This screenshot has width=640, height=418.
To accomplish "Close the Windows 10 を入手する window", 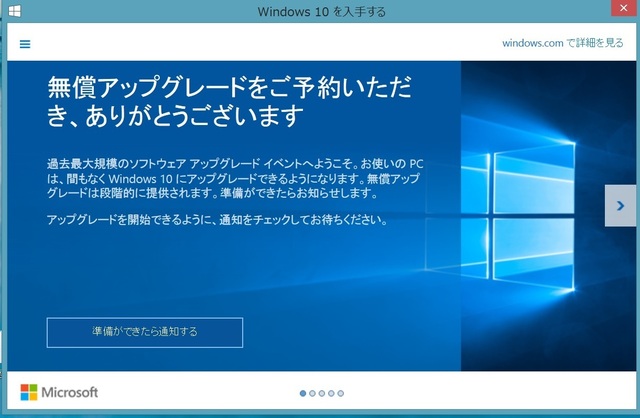I will pos(623,8).
